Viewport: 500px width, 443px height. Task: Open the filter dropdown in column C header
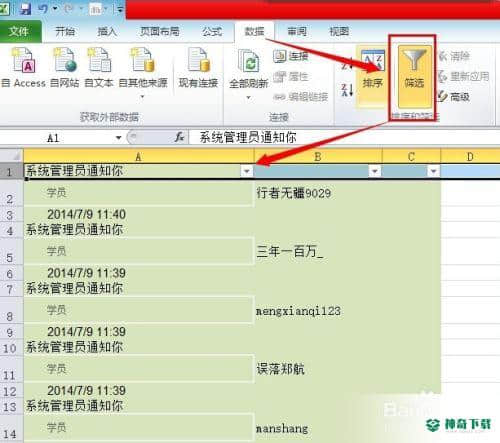pos(433,171)
